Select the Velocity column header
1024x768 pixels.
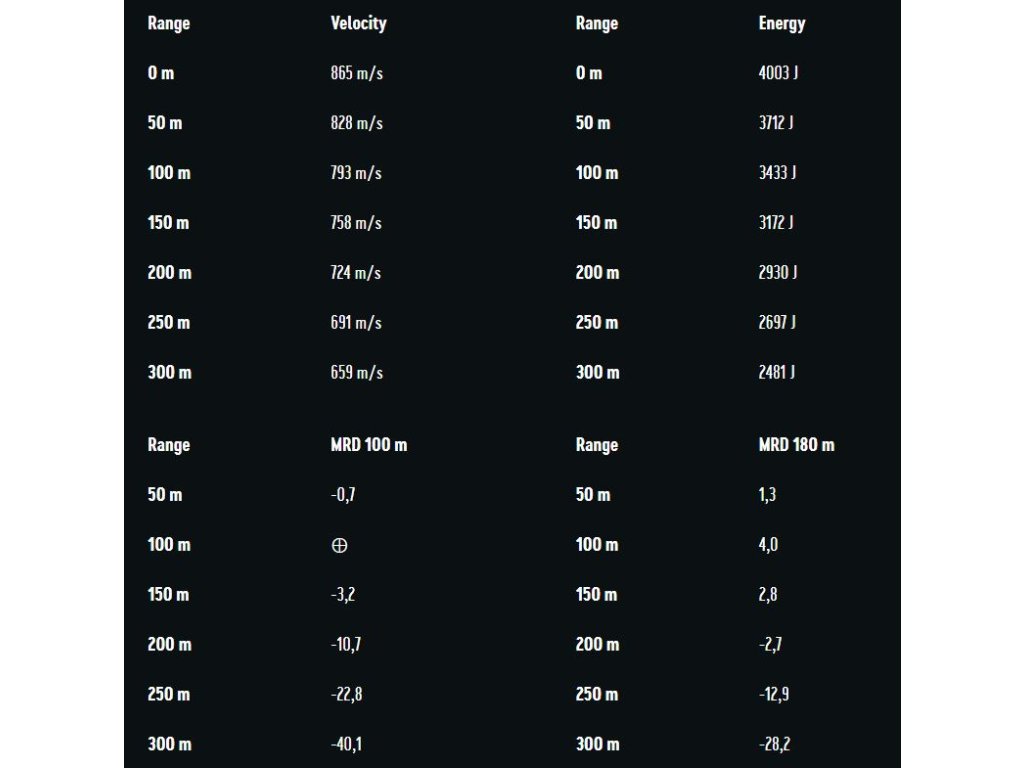(359, 24)
